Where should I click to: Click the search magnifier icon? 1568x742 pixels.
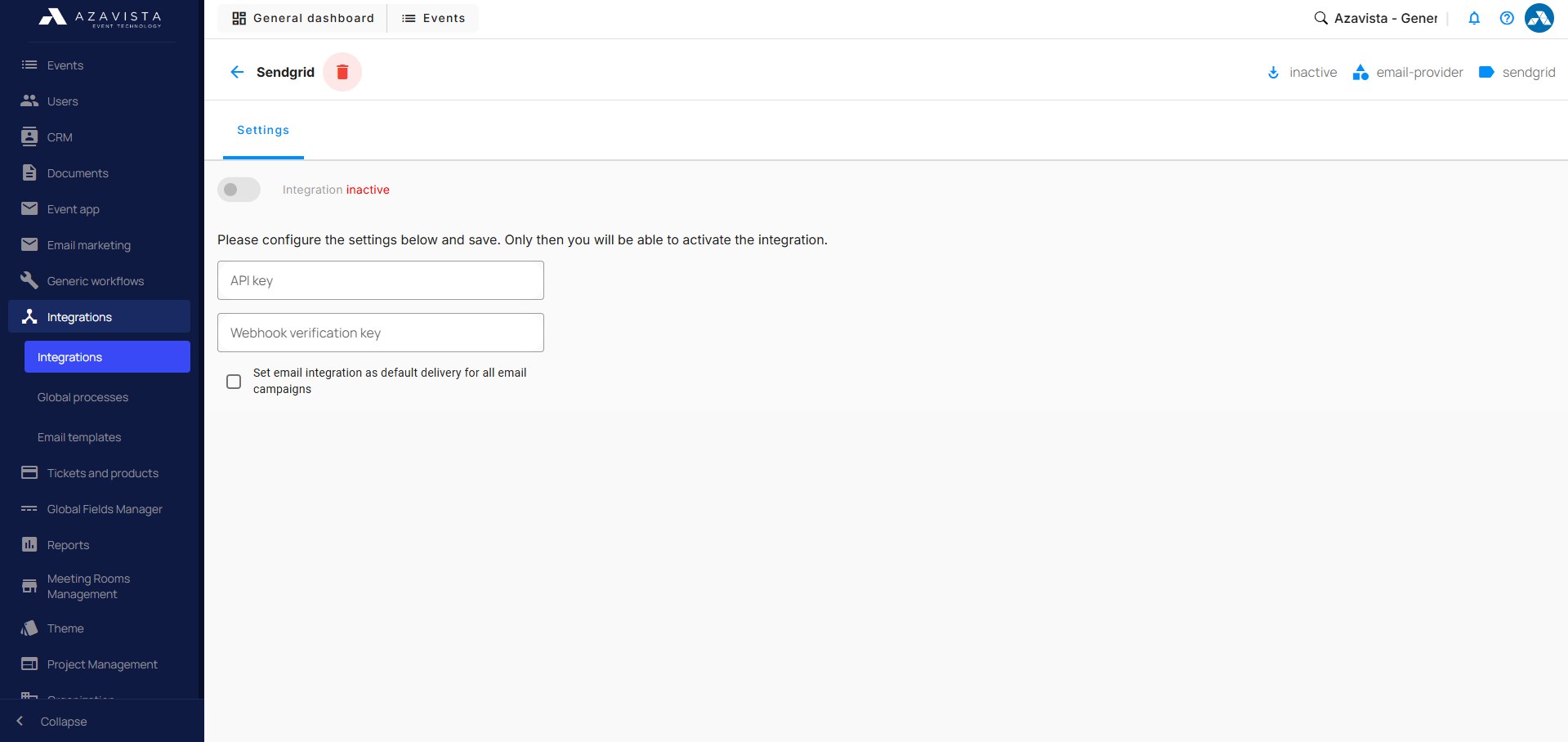pyautogui.click(x=1320, y=18)
